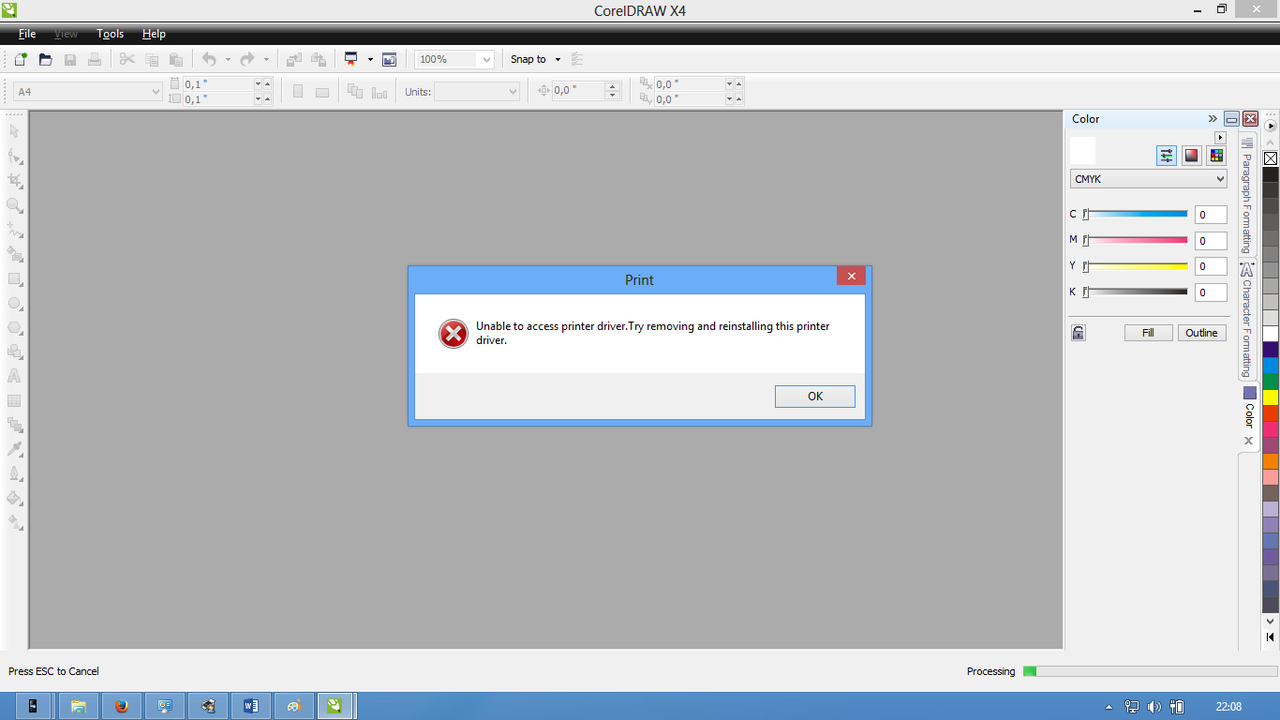Click the Redo arrow icon
Viewport: 1280px width, 720px height.
tap(247, 60)
